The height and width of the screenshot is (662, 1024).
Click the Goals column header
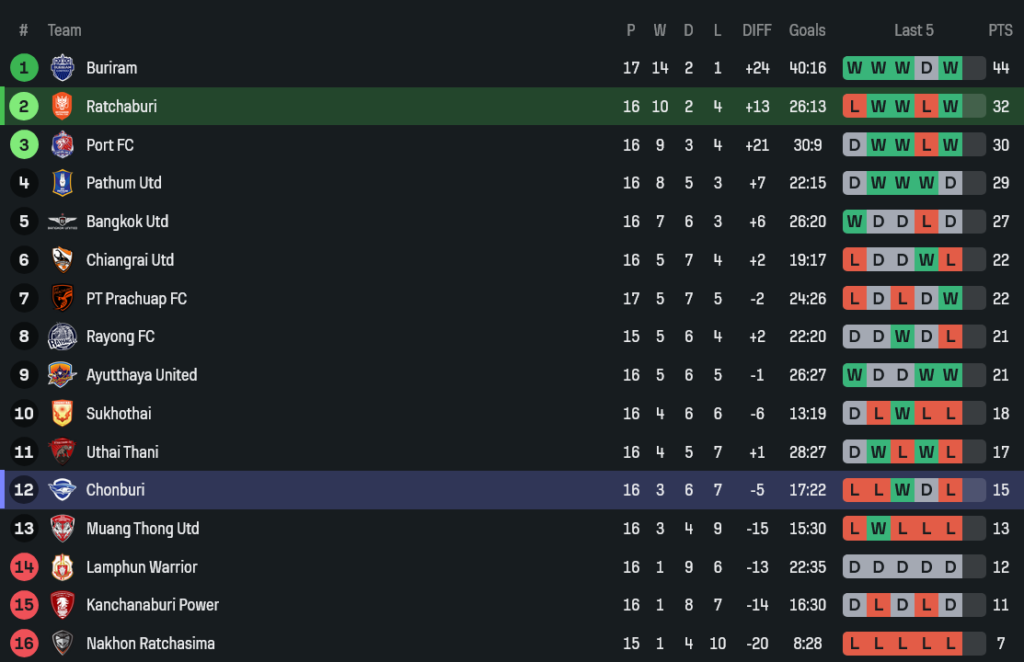click(x=807, y=30)
